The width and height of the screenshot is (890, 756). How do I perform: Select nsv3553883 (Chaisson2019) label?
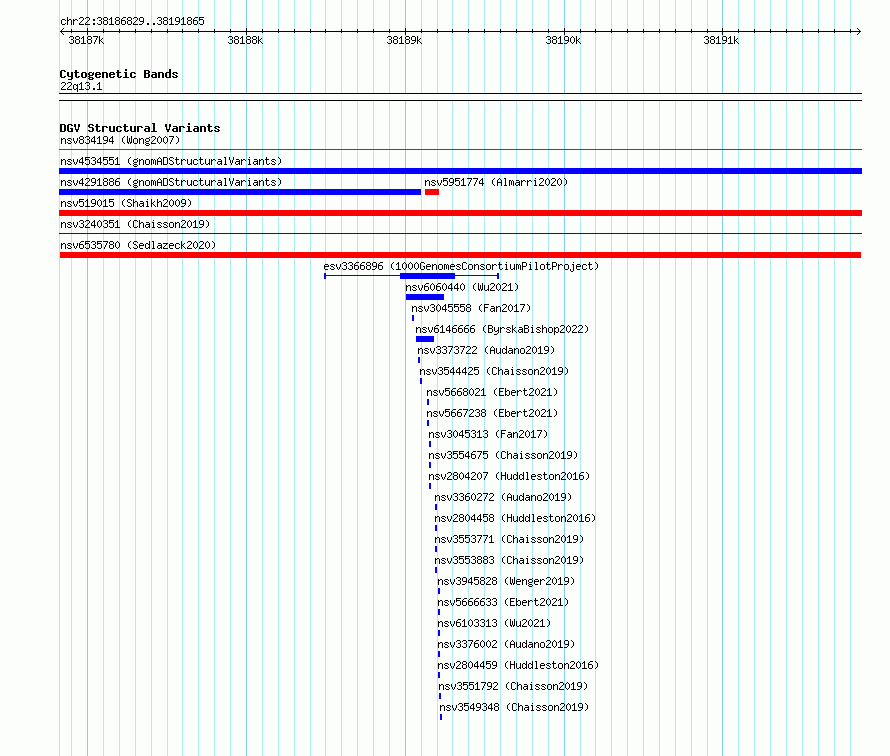[509, 560]
